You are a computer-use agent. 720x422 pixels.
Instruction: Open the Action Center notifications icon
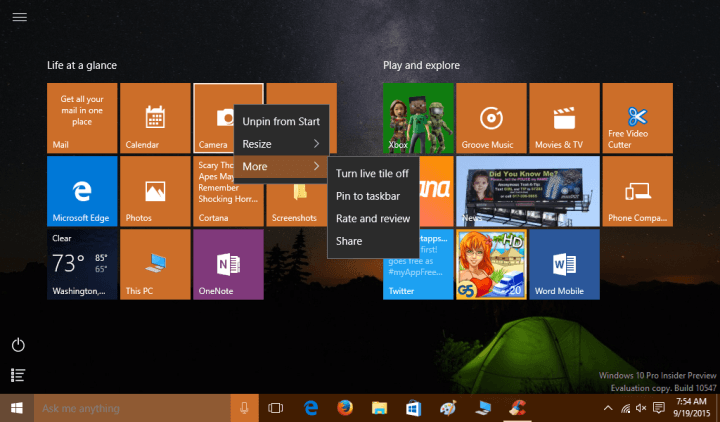(x=659, y=408)
